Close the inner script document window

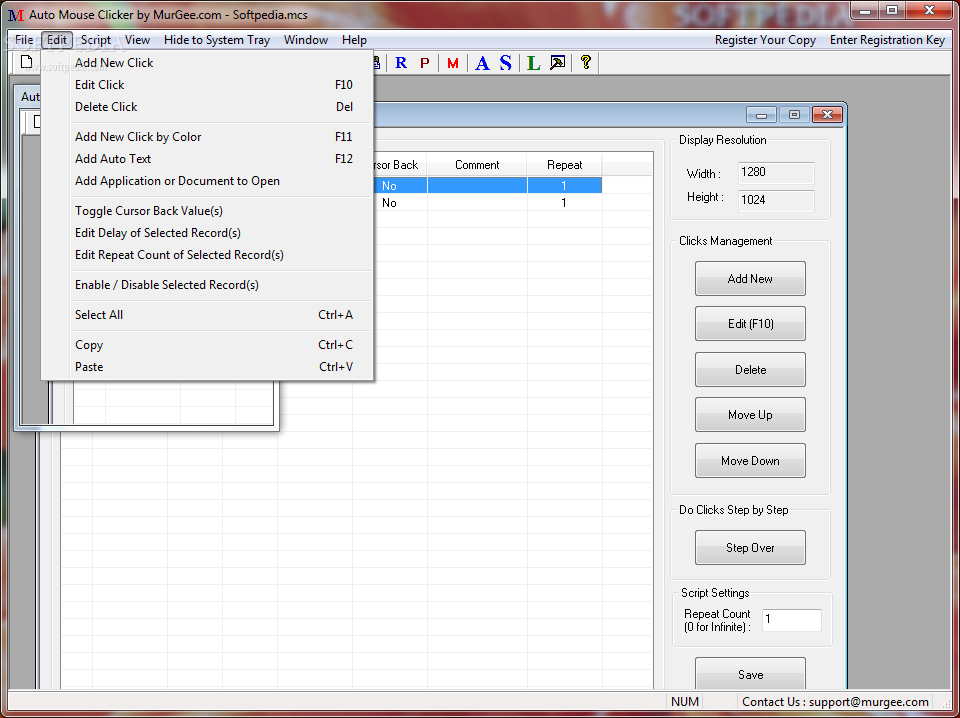(x=827, y=114)
